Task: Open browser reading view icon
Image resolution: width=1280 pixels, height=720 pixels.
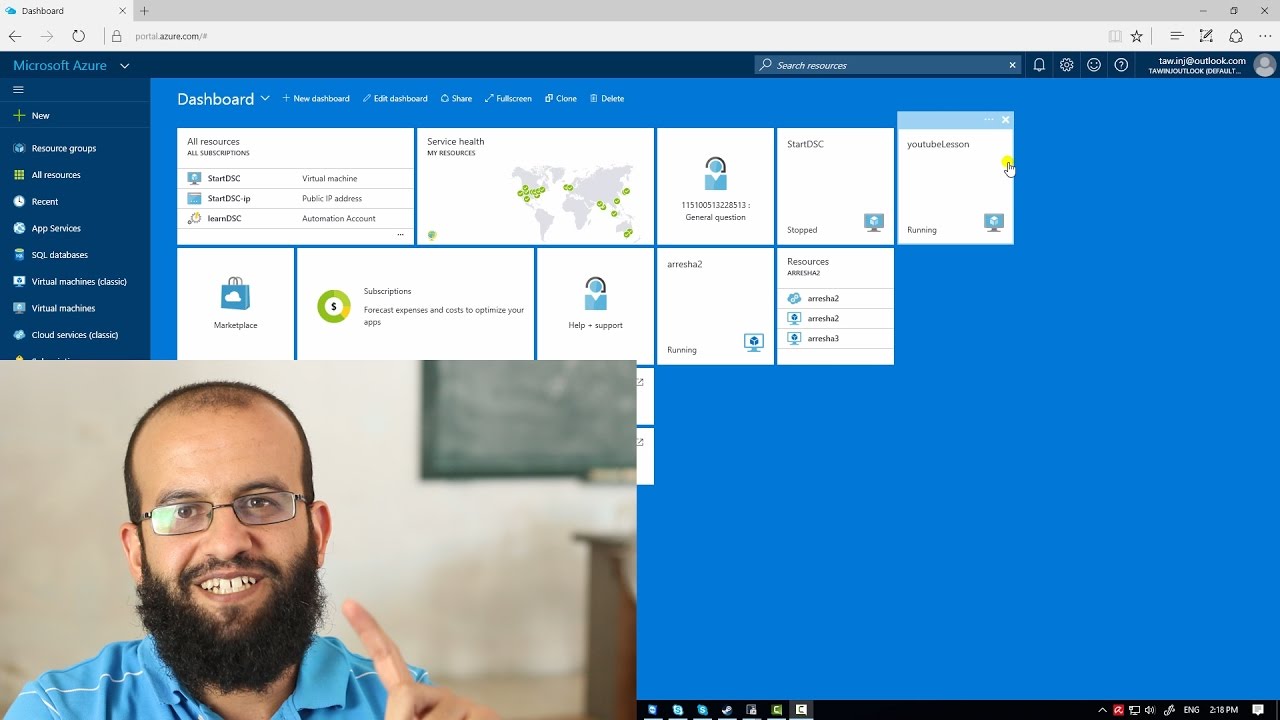Action: (1115, 36)
